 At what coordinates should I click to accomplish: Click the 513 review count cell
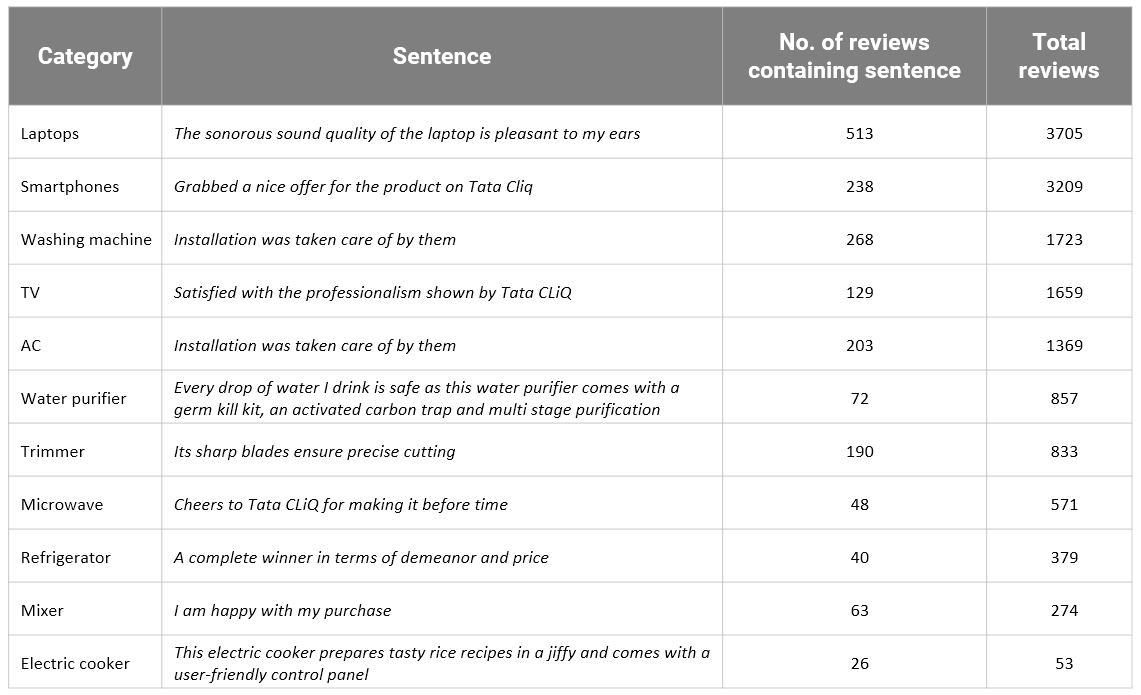[859, 133]
